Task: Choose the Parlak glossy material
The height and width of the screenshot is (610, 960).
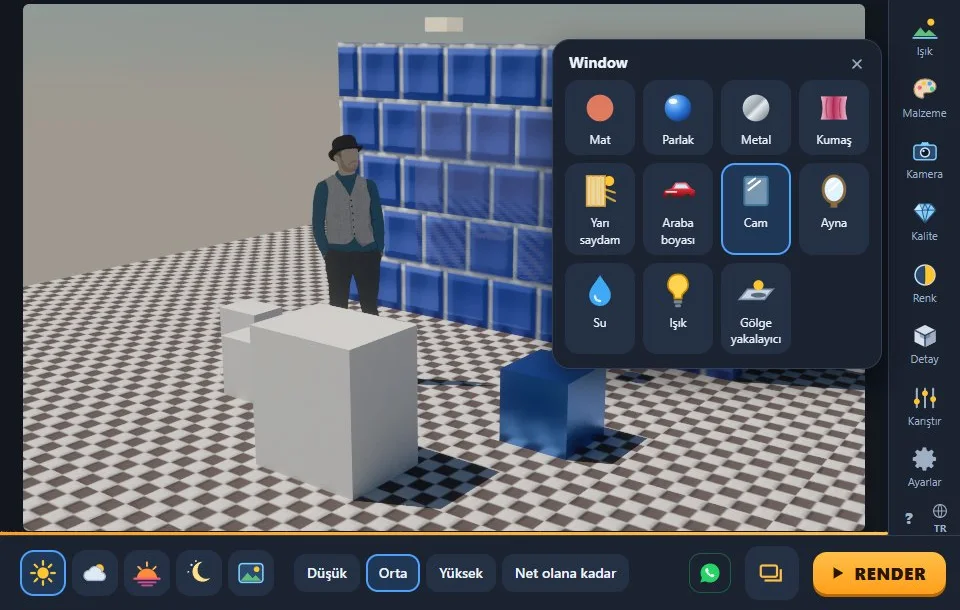Action: [677, 118]
